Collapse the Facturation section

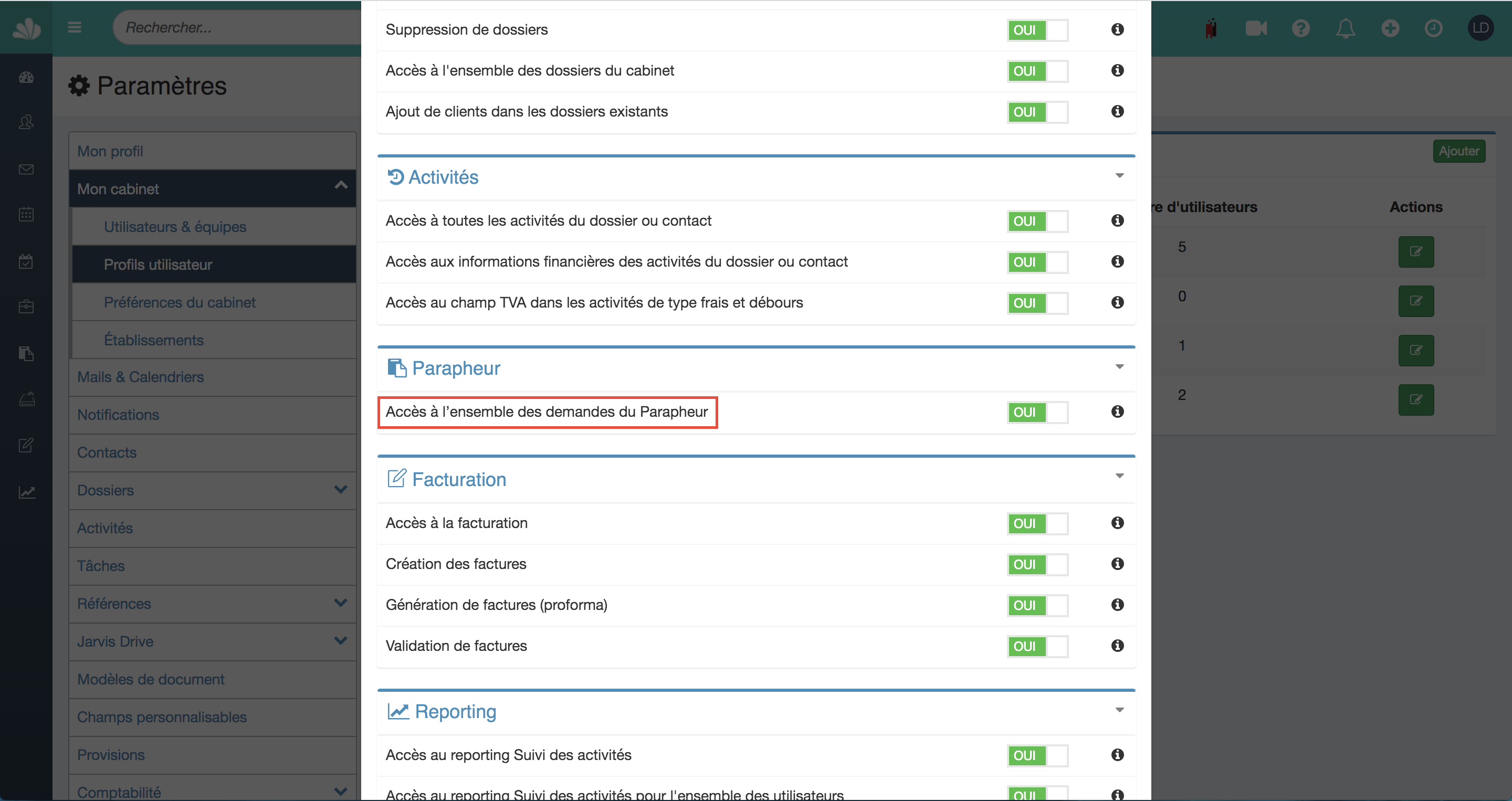pyautogui.click(x=1119, y=476)
